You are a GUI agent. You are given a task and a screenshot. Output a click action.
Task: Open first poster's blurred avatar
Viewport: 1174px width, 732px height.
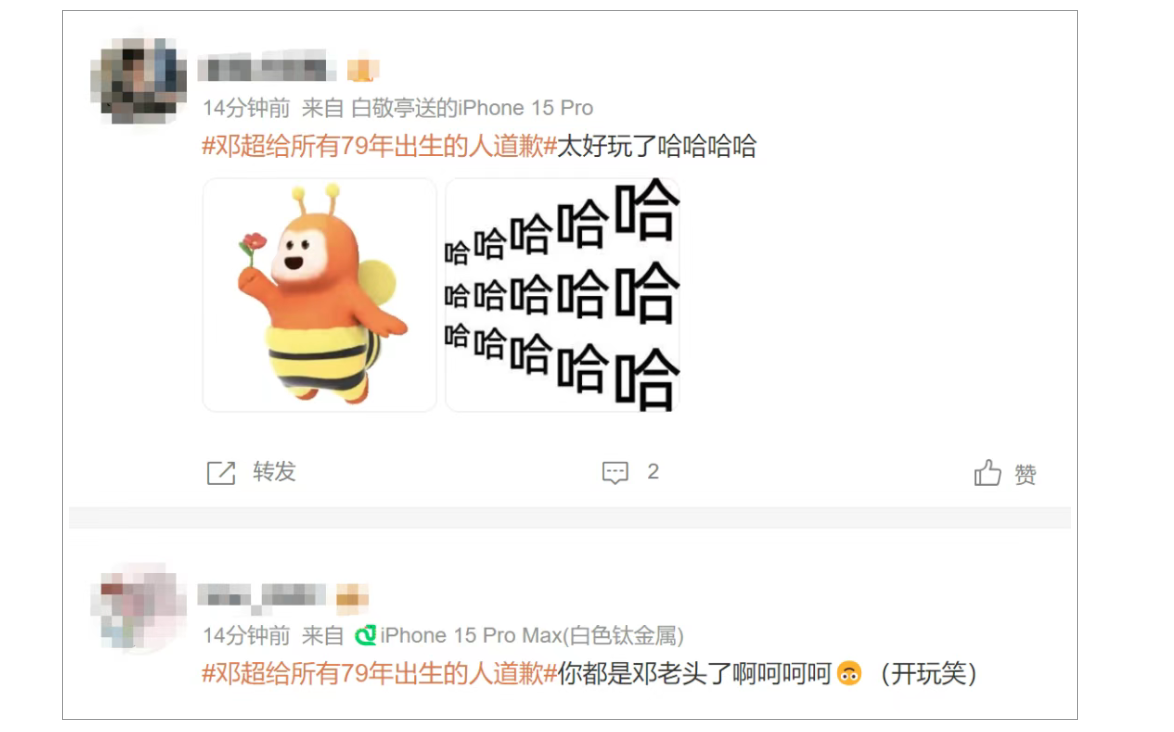coord(139,80)
